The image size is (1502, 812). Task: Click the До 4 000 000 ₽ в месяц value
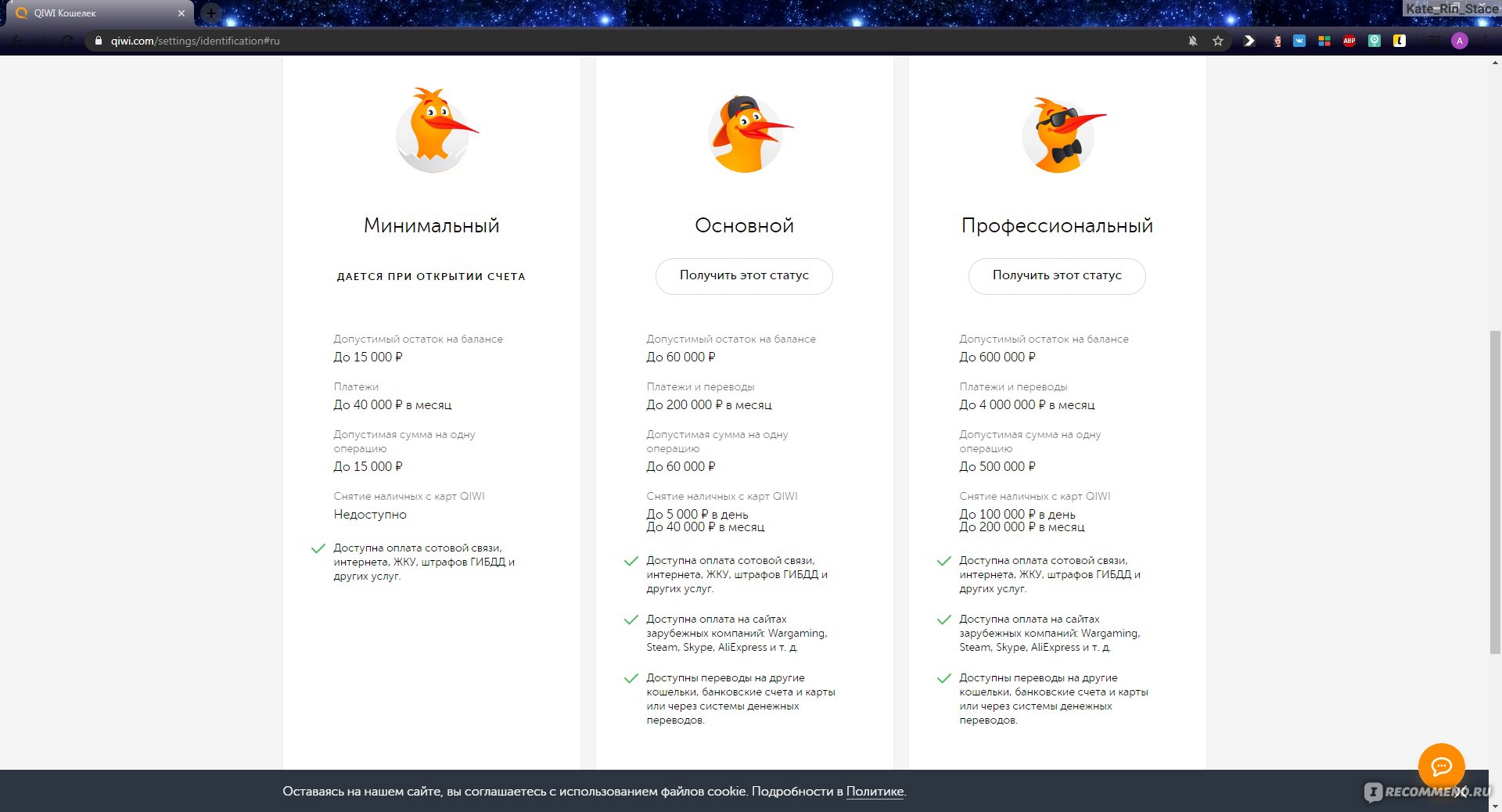[x=1027, y=405]
